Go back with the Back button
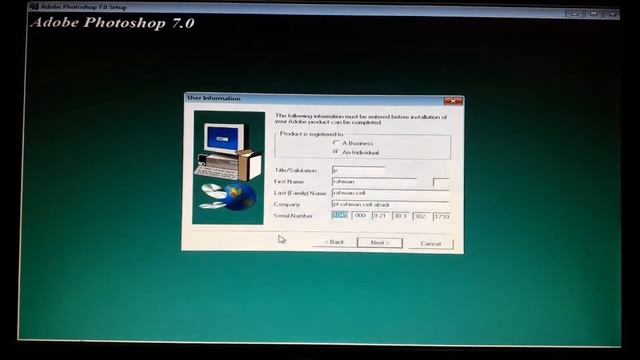640x360 pixels. [335, 242]
